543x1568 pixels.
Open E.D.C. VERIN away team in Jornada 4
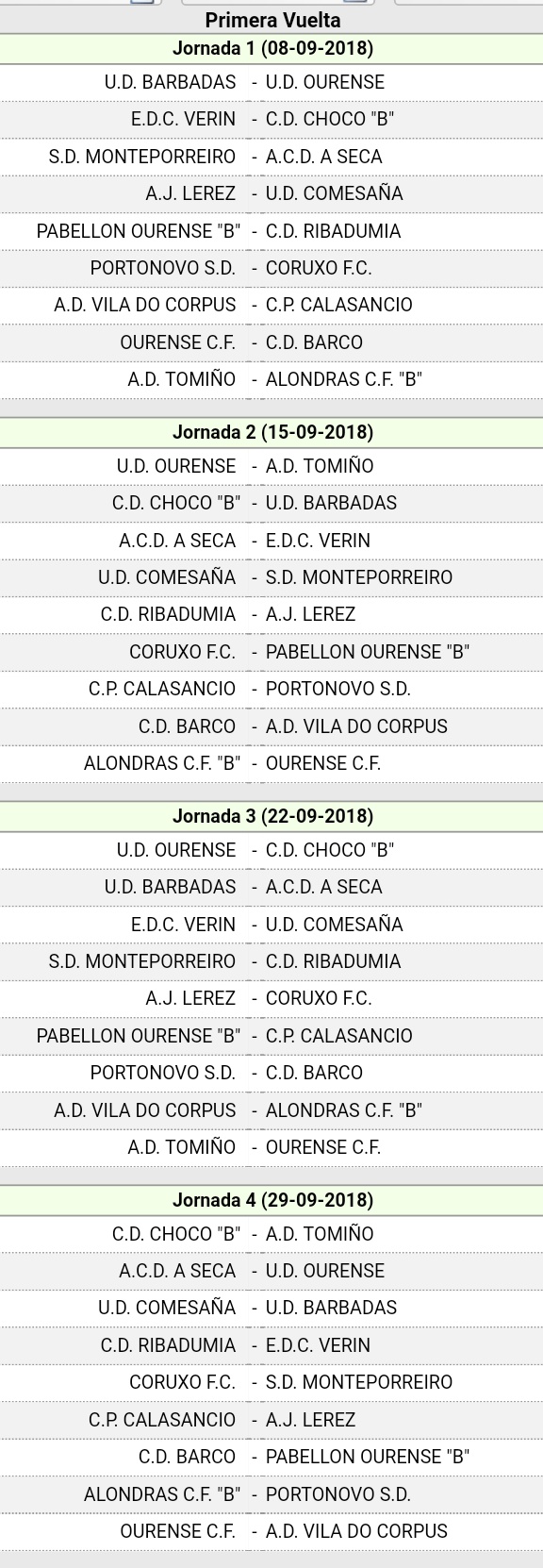click(318, 1345)
